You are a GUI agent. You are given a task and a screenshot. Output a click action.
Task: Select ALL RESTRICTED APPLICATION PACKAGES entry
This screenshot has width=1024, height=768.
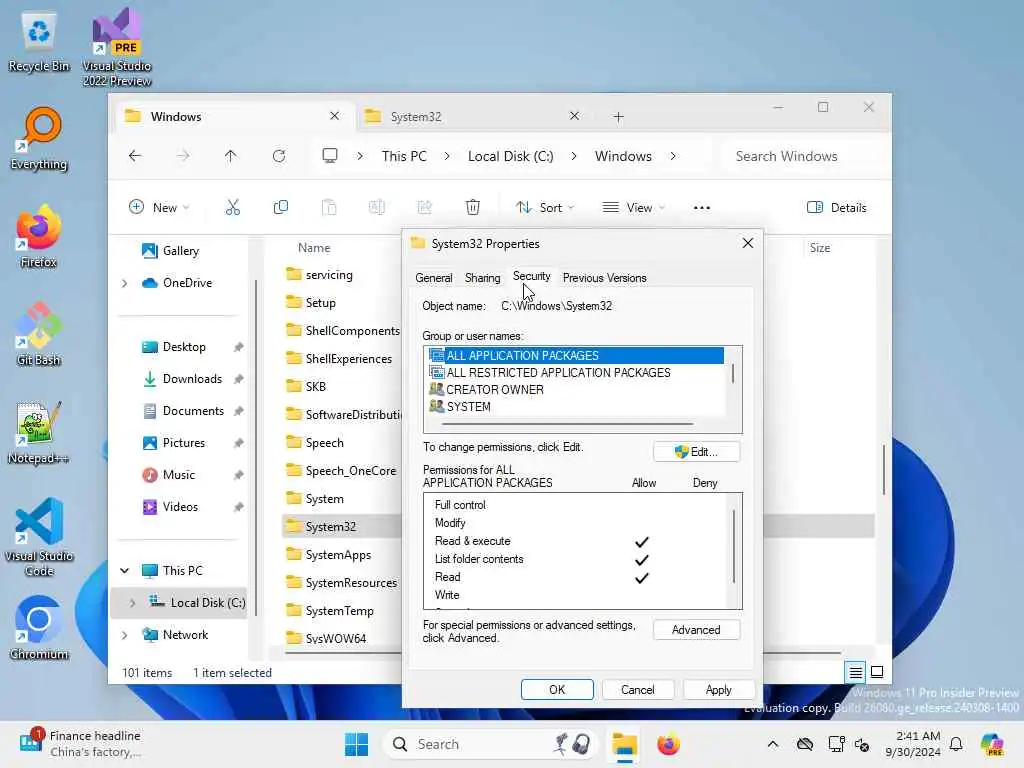558,373
